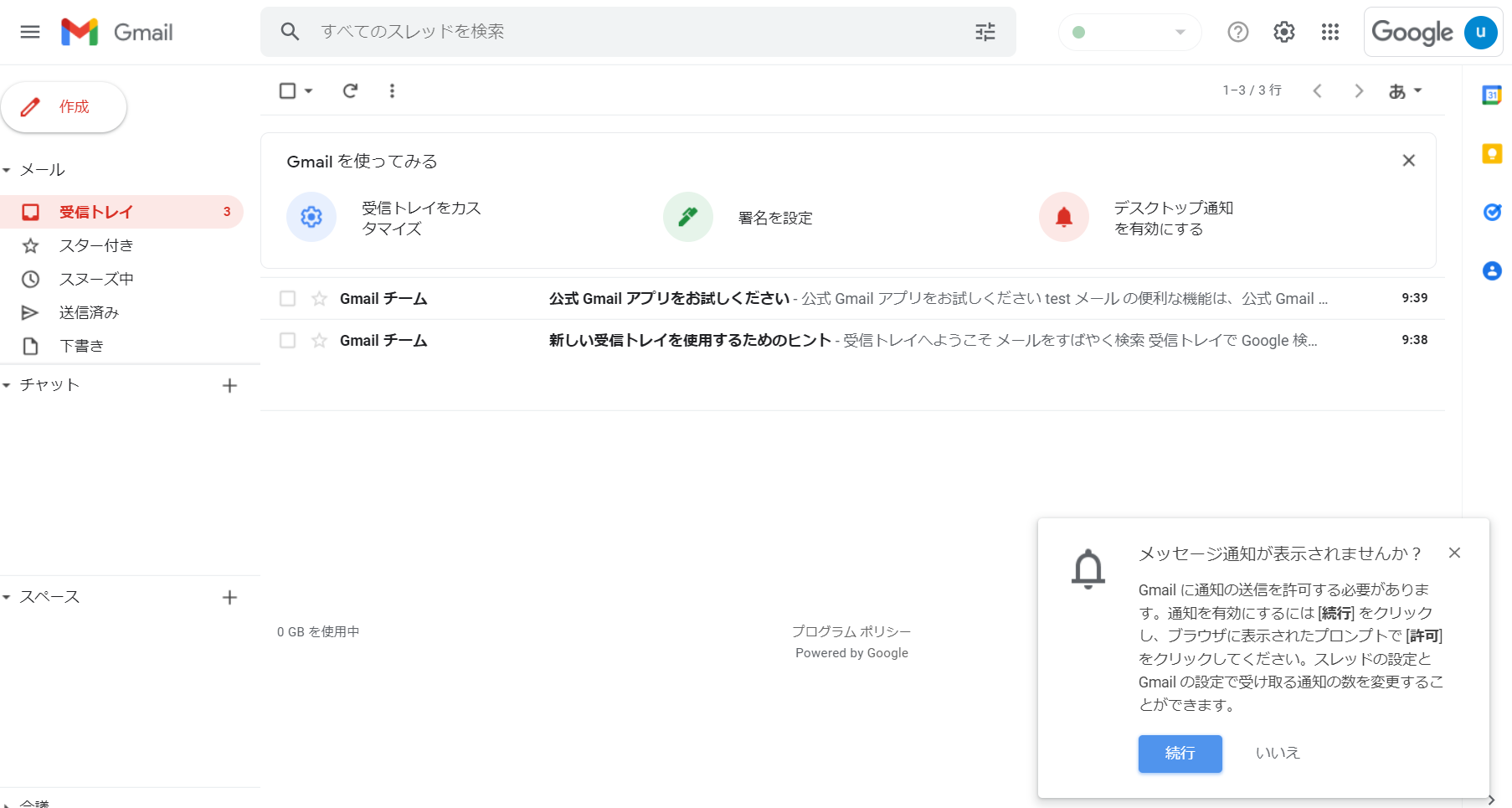Viewport: 1512px width, 808px height.
Task: Open the account avatar menu
Action: coord(1480,32)
